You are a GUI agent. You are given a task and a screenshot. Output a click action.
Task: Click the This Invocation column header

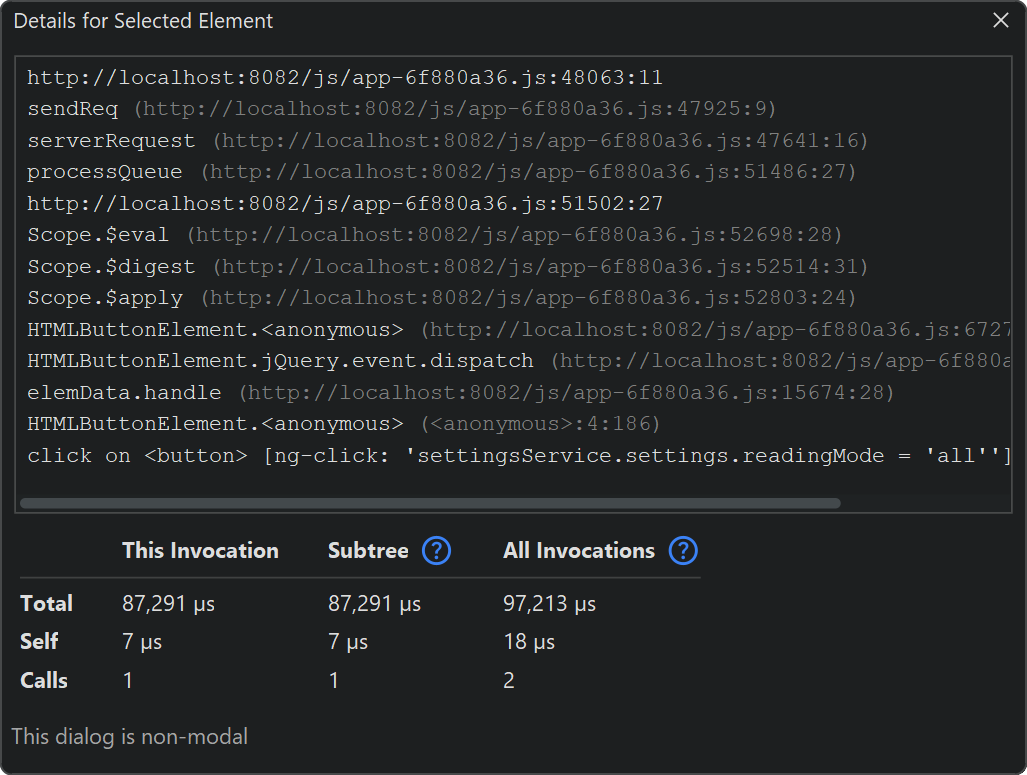click(200, 551)
